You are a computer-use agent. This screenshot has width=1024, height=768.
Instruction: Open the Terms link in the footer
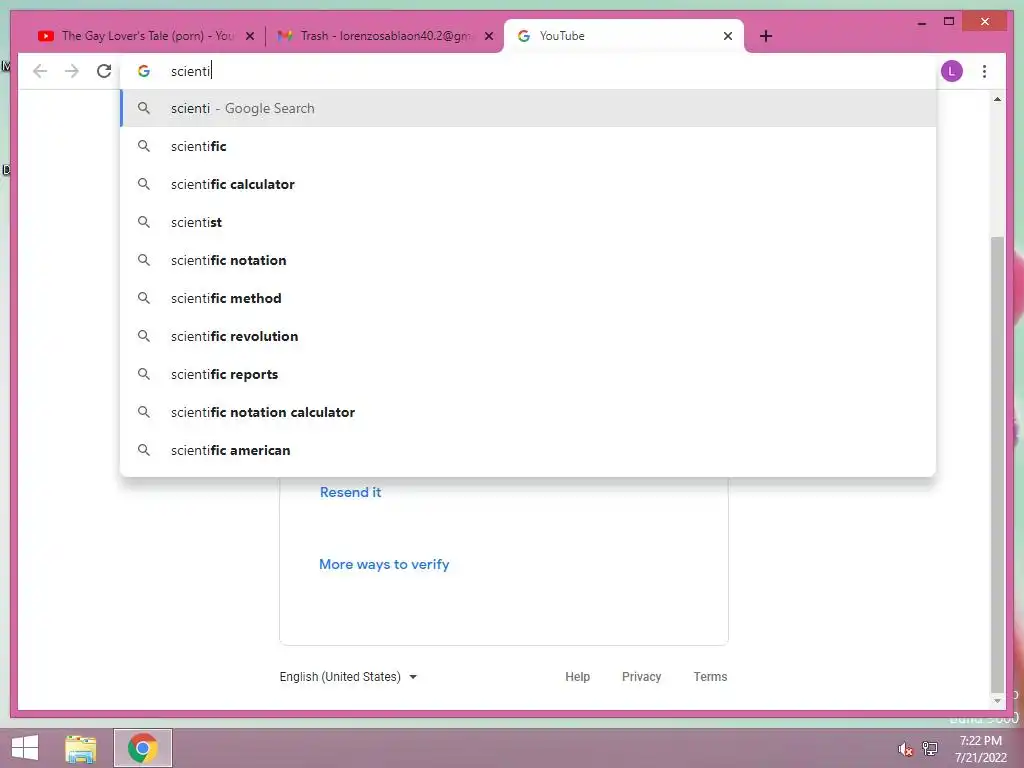click(x=710, y=677)
